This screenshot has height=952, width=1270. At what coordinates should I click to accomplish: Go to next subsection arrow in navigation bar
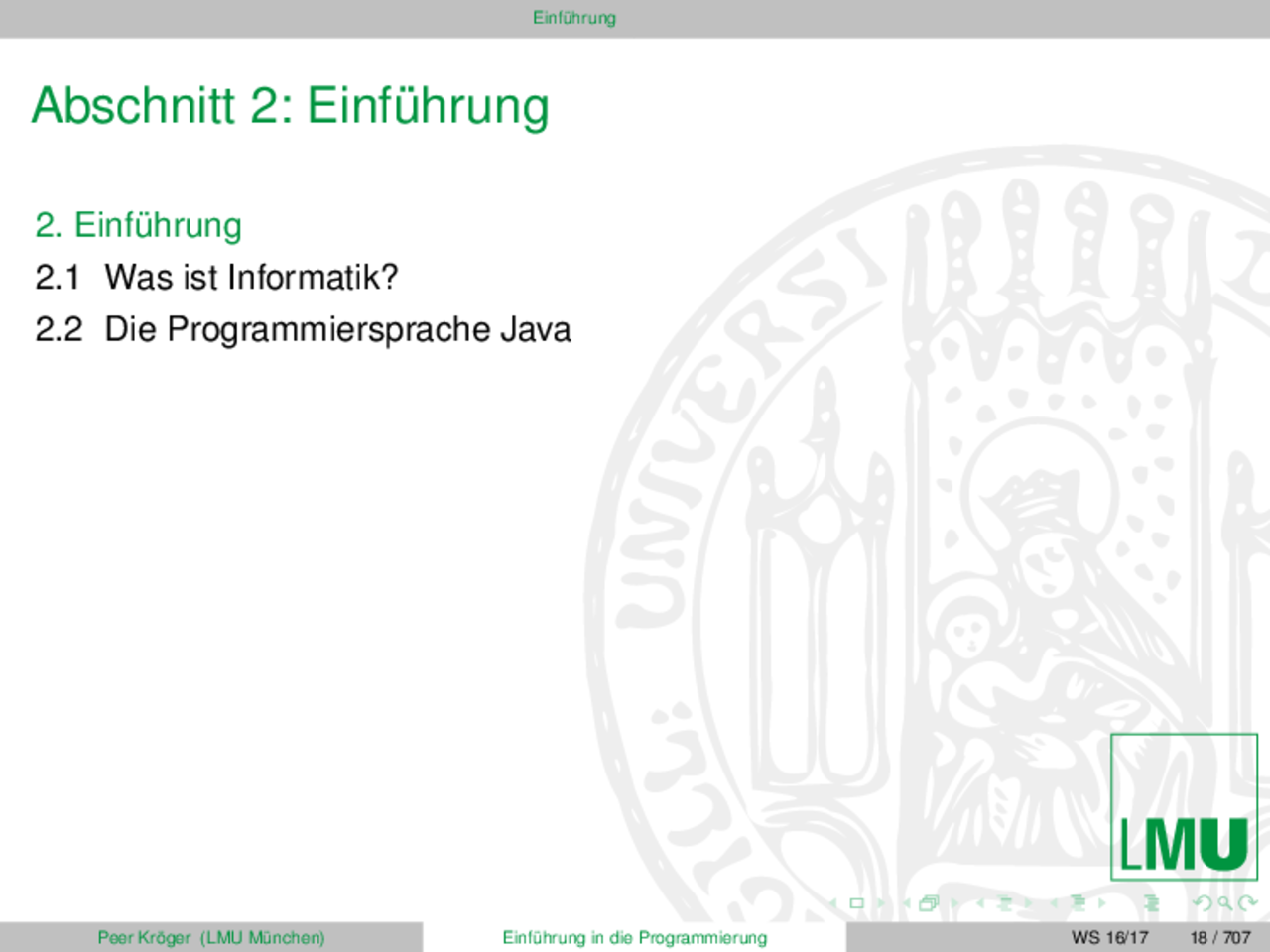[x=1028, y=903]
